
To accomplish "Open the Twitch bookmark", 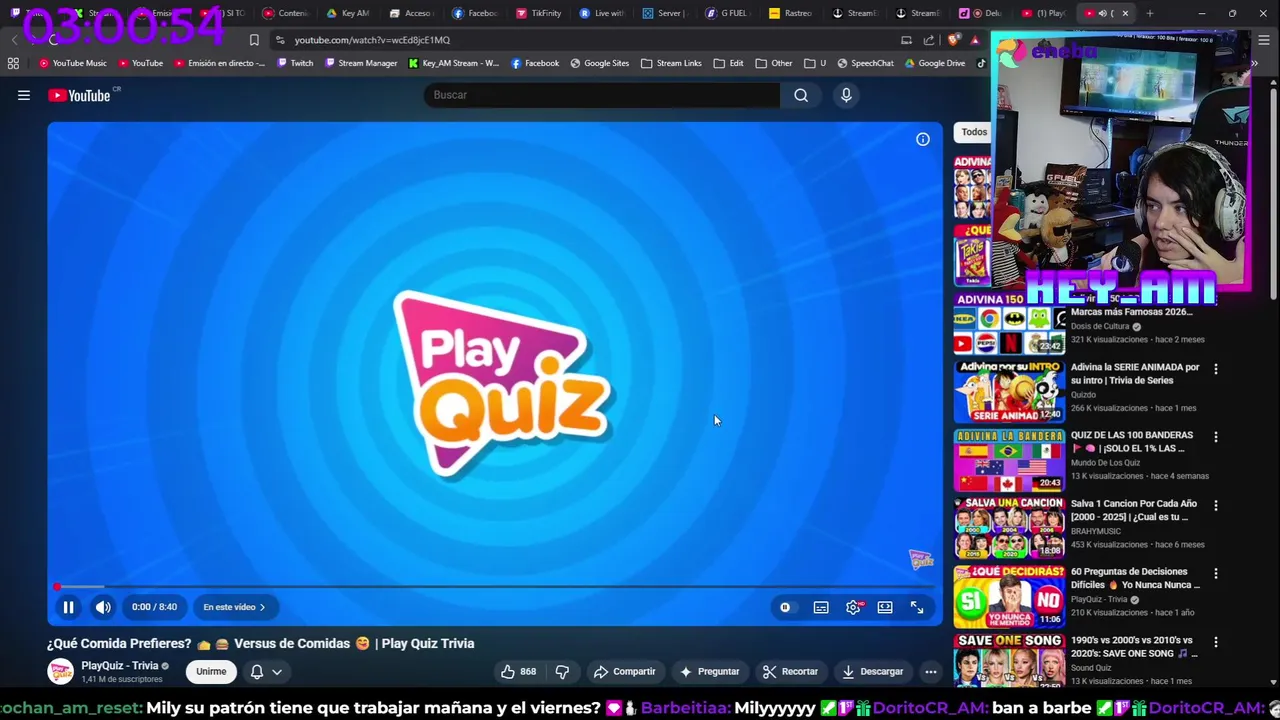I will coord(295,63).
